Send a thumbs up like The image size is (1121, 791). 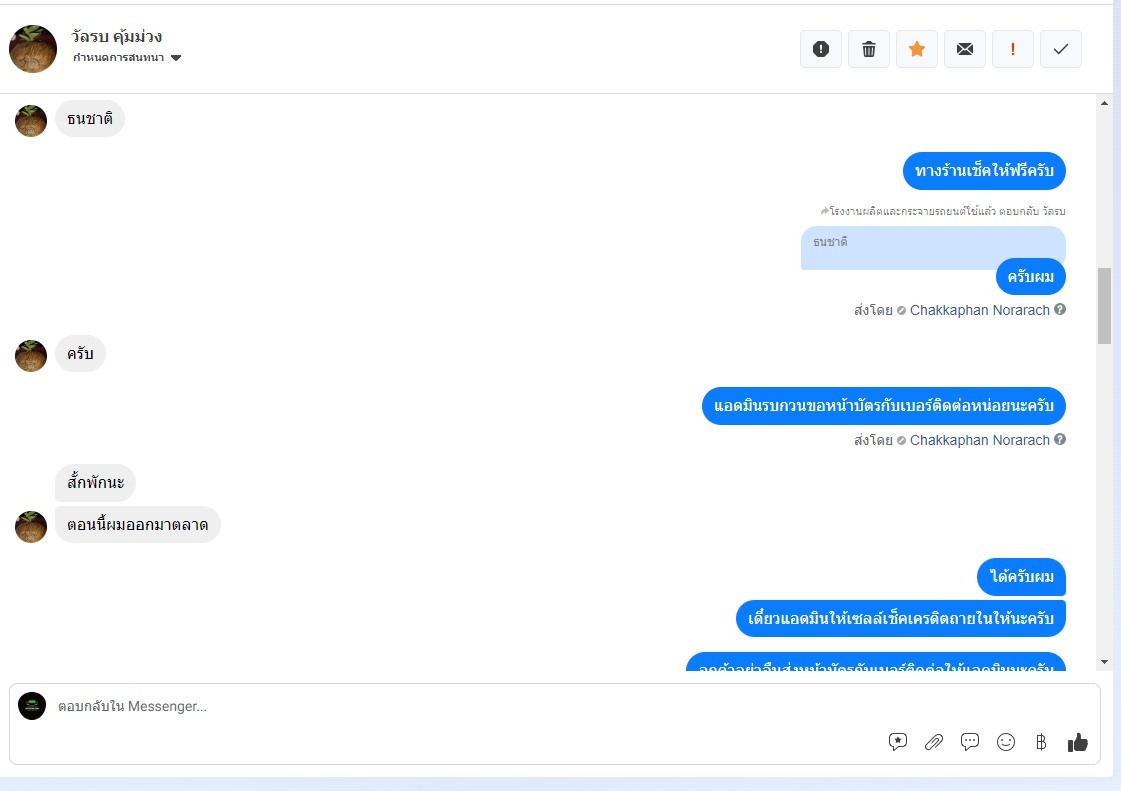point(1077,742)
